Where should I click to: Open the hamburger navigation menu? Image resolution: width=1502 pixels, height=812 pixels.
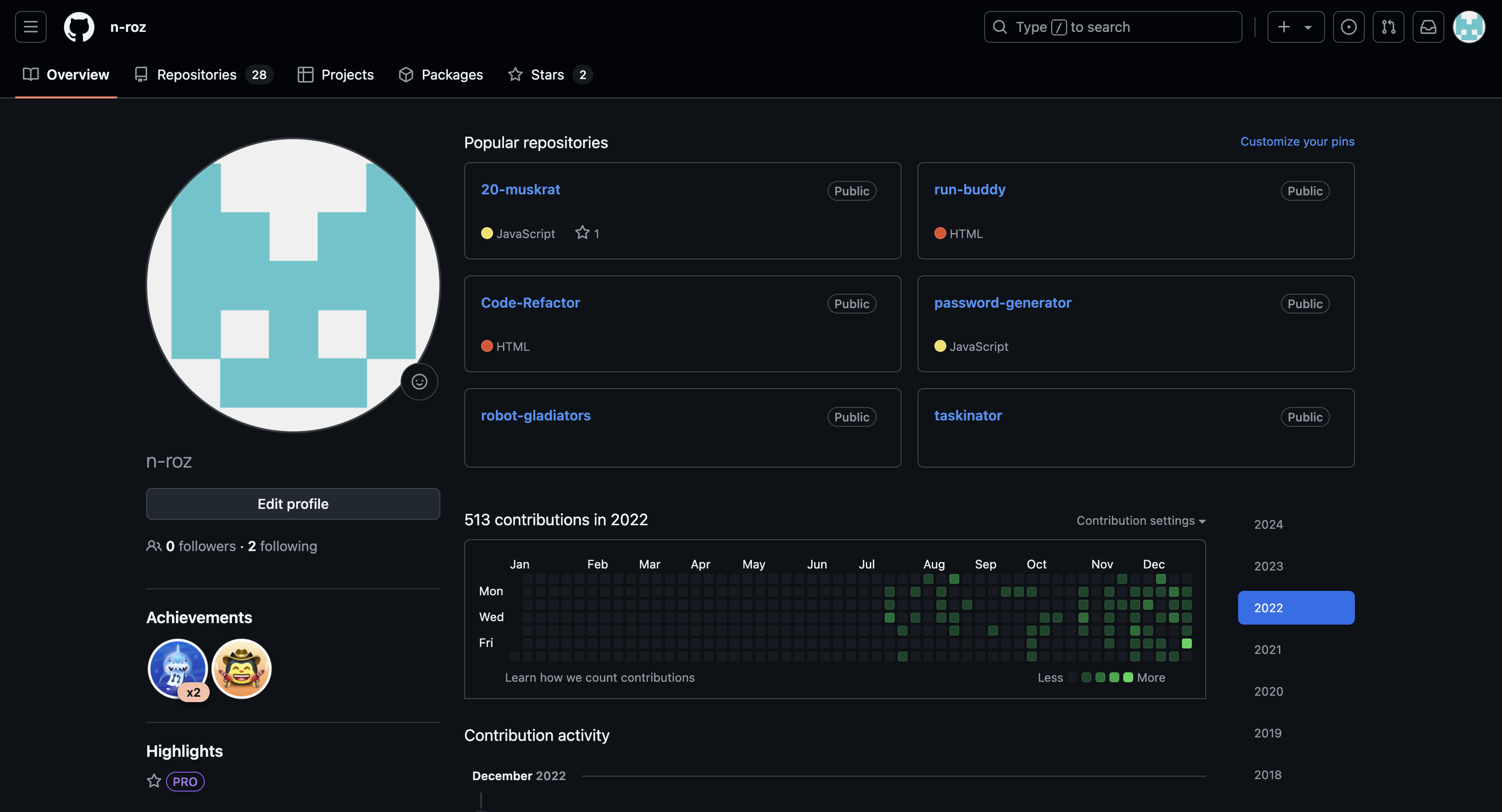click(30, 26)
